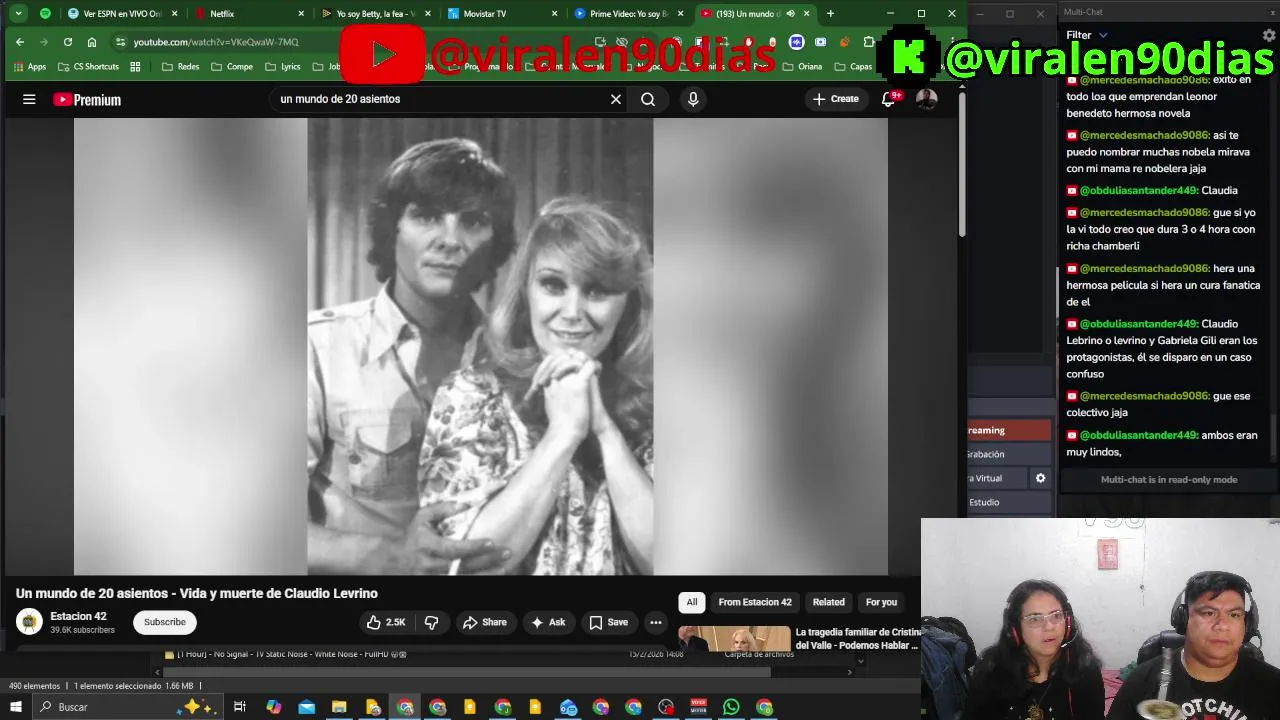
Task: Switch to the Prime Video tab
Action: 630,14
